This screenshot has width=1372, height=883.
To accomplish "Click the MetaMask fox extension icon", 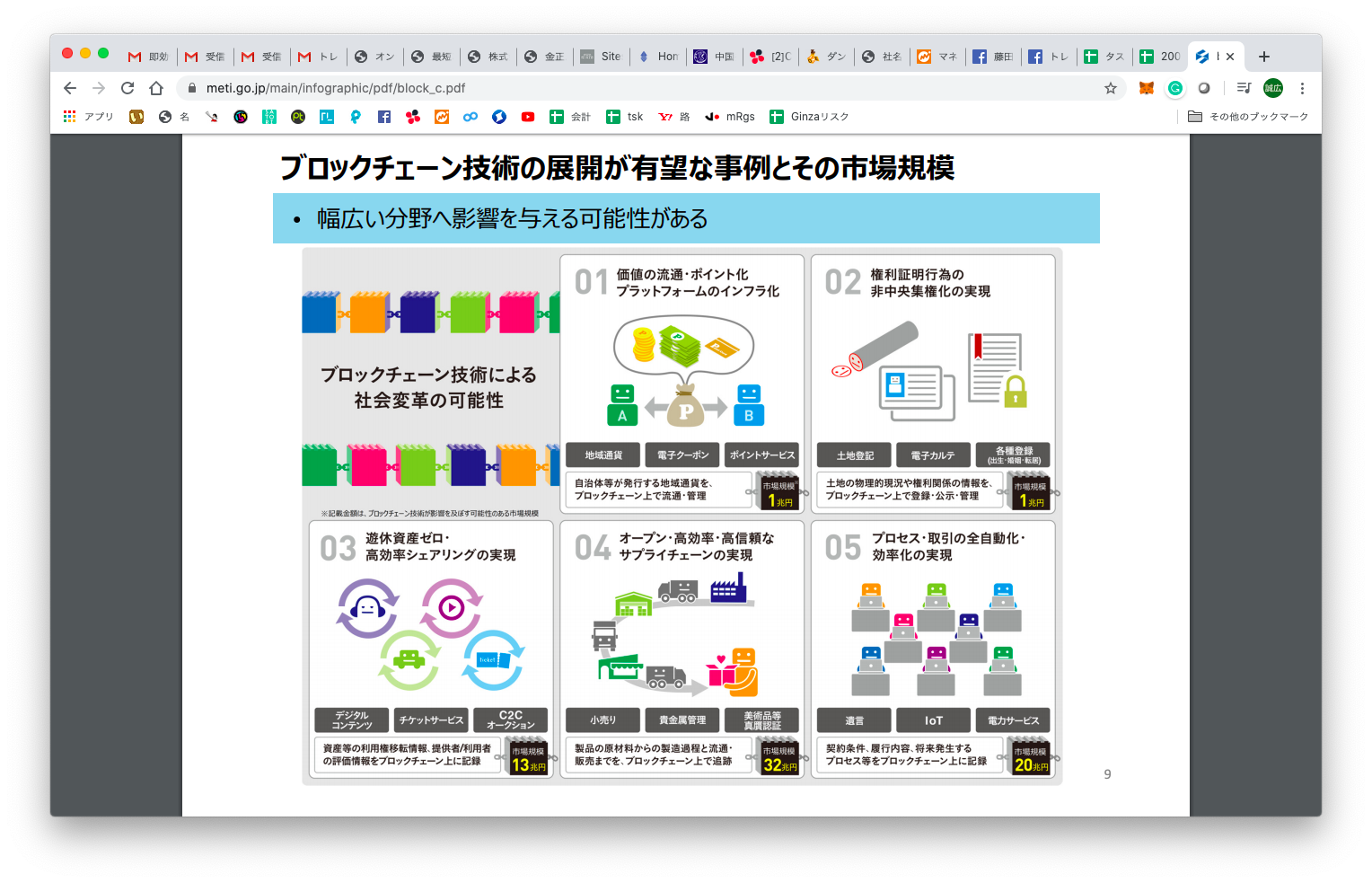I will coord(1147,88).
